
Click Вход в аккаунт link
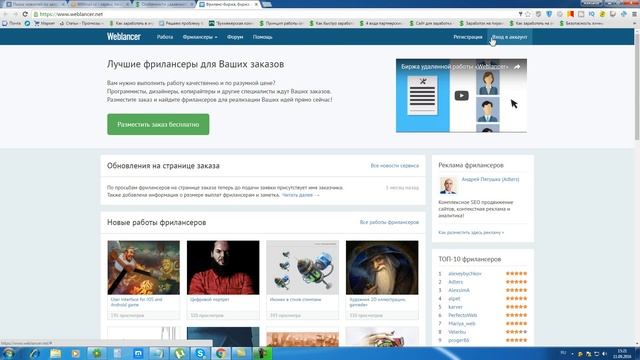509,37
